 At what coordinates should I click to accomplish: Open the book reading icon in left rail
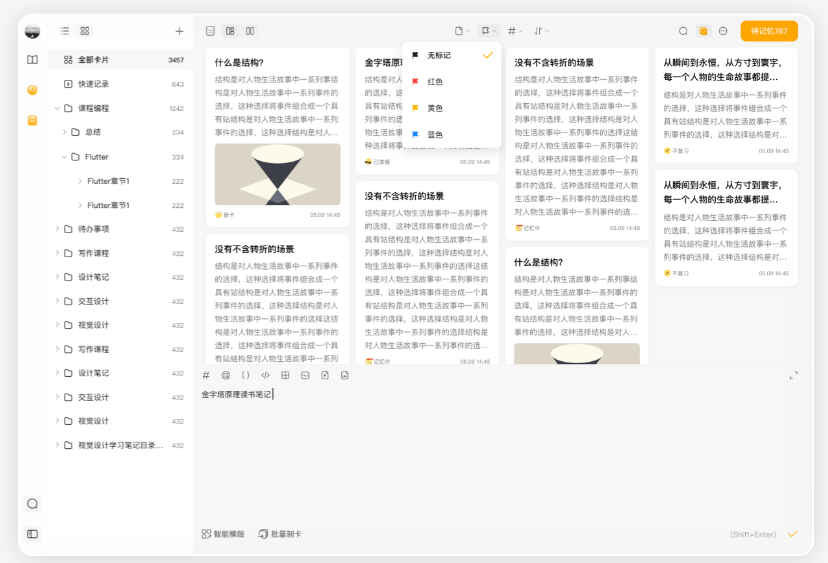pyautogui.click(x=32, y=60)
